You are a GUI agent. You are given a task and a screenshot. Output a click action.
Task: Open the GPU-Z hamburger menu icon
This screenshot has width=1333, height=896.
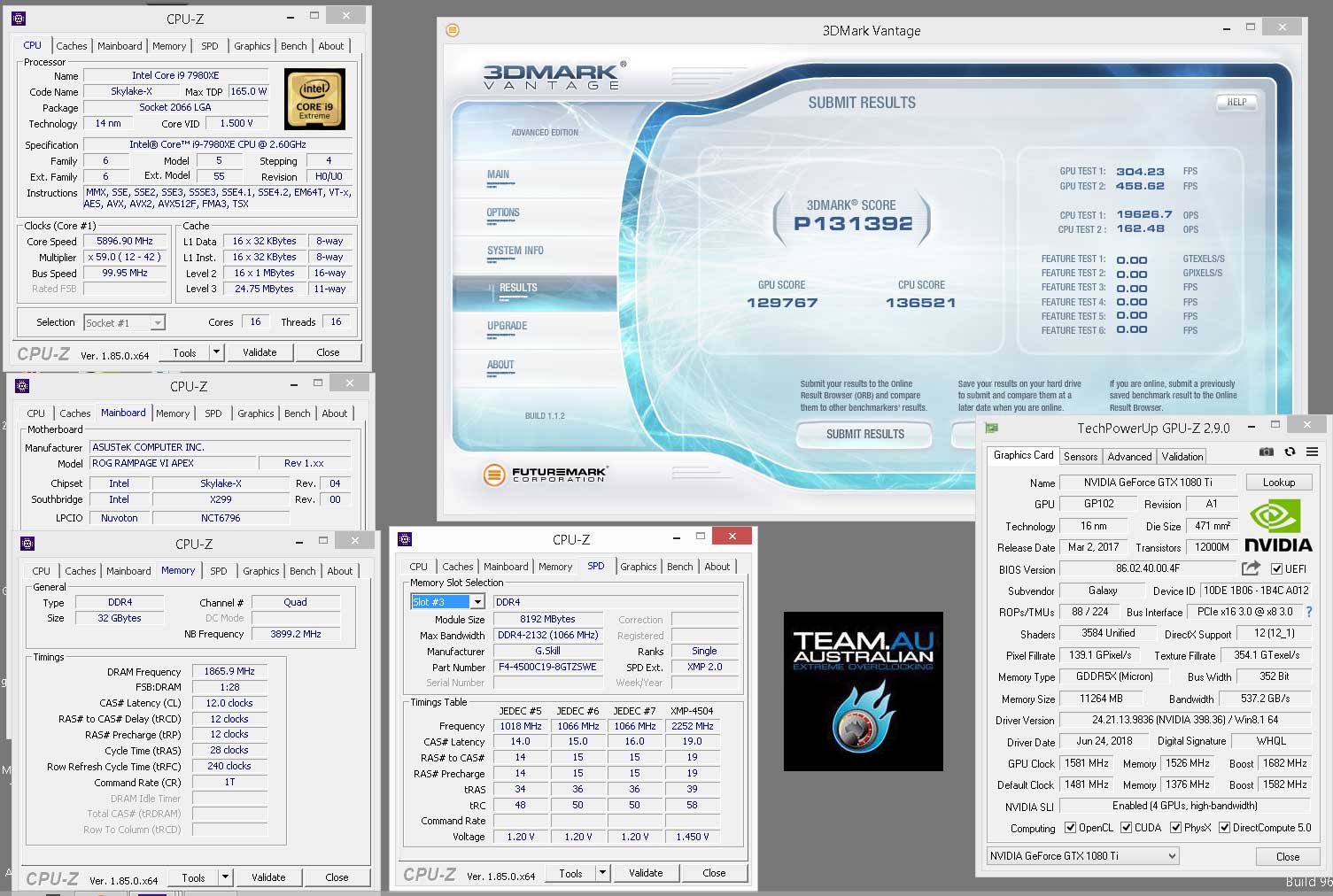1312,452
